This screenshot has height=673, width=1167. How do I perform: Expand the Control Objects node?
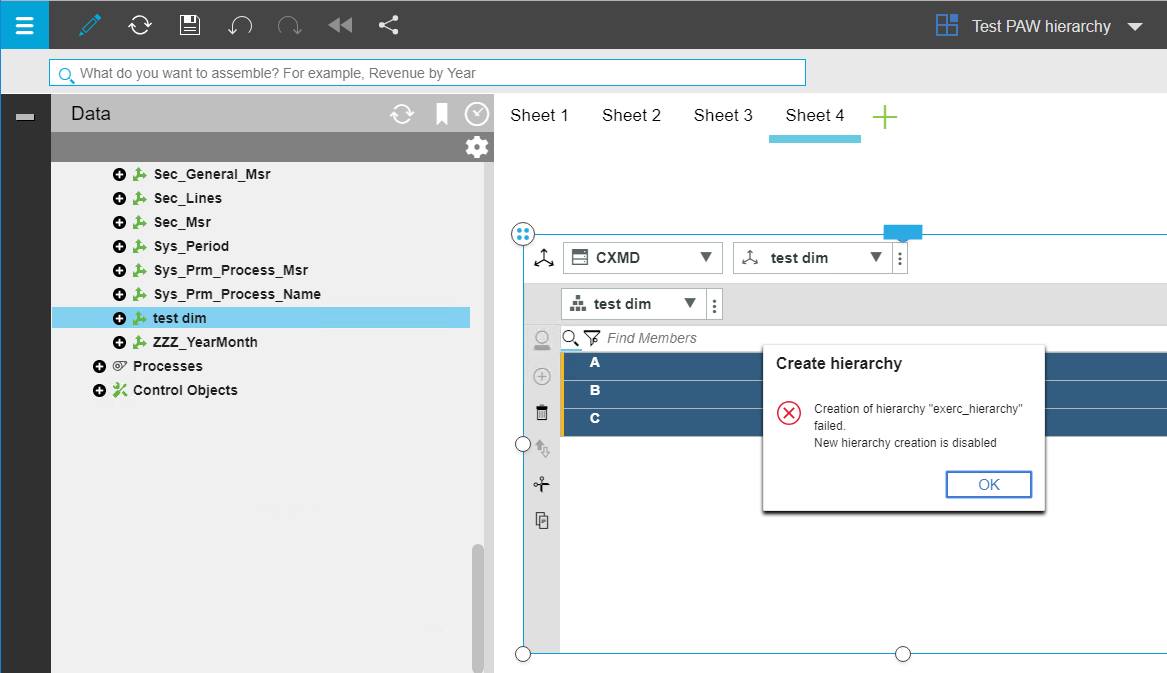coord(99,390)
